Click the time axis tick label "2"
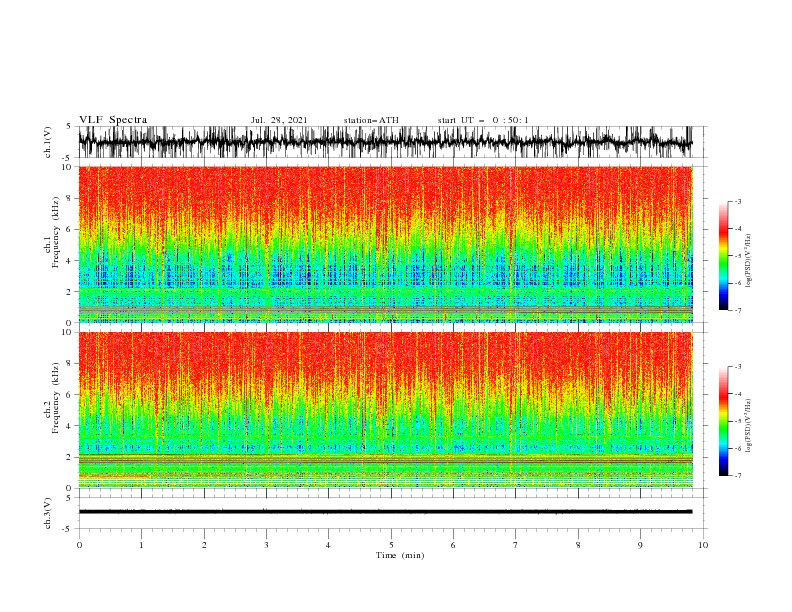792x612 pixels. click(204, 545)
